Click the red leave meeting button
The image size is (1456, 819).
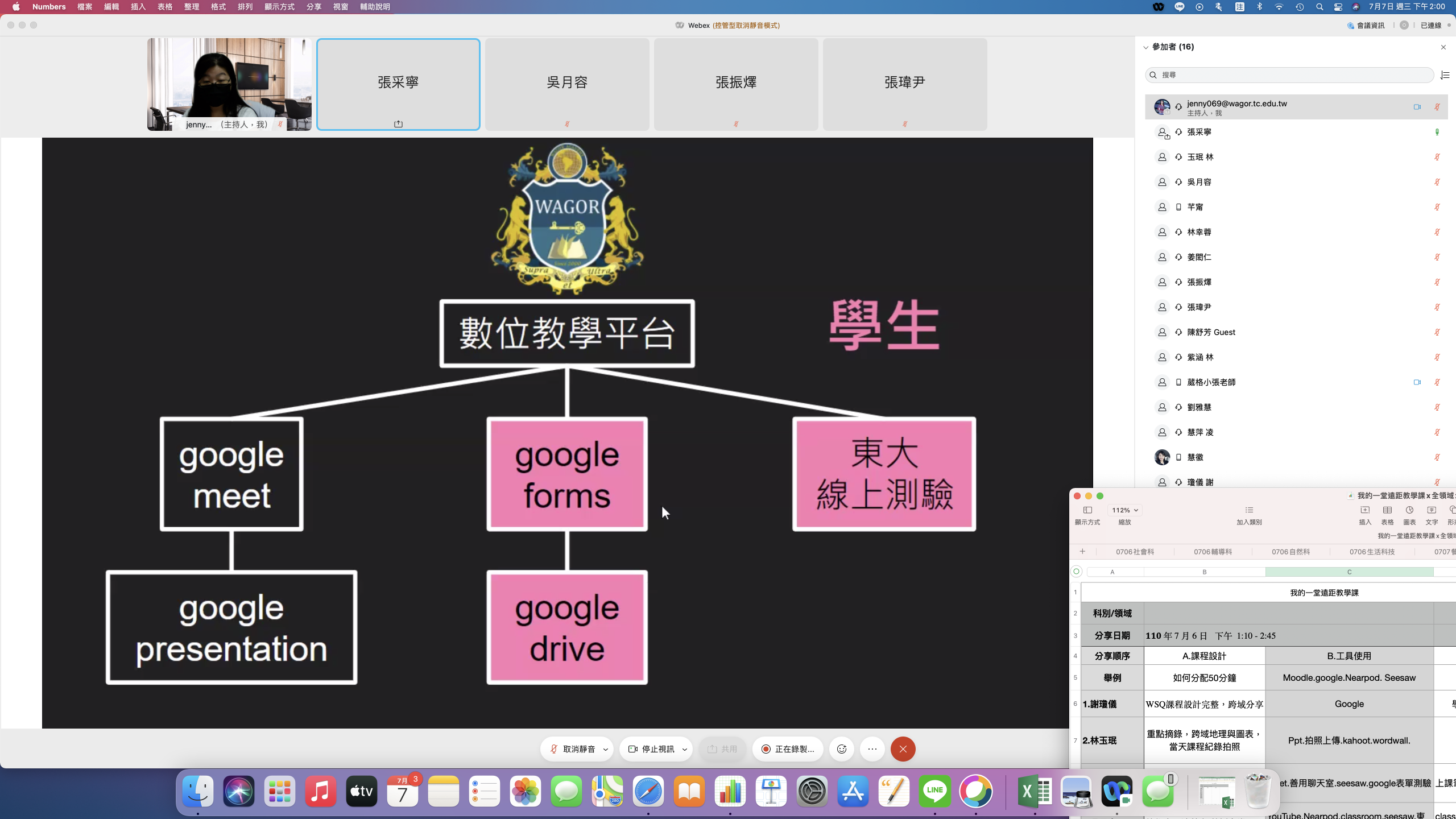pos(903,749)
